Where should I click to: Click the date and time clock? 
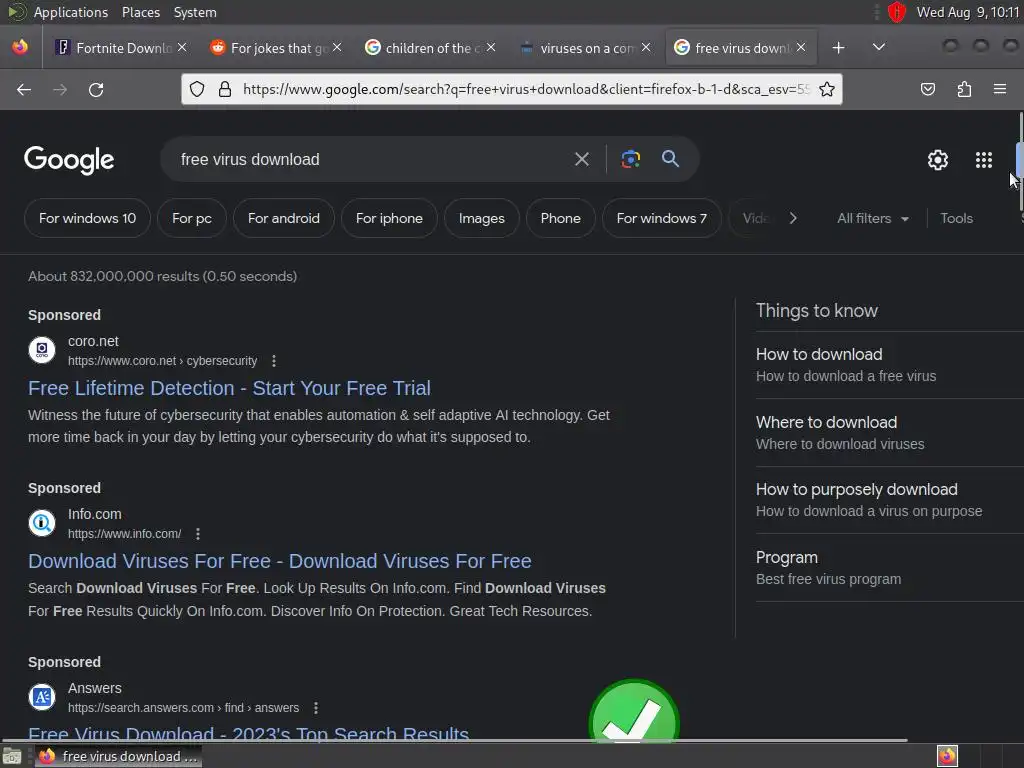click(x=967, y=12)
